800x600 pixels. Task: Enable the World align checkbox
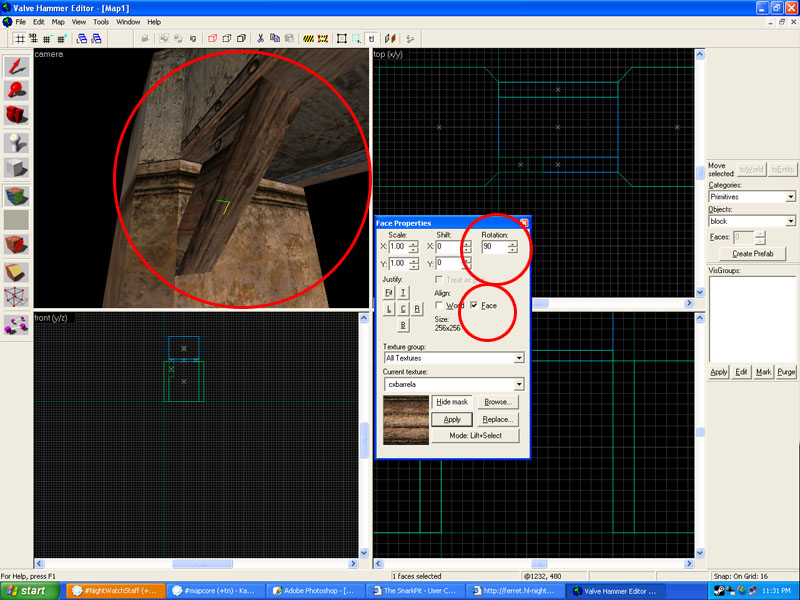[x=440, y=305]
